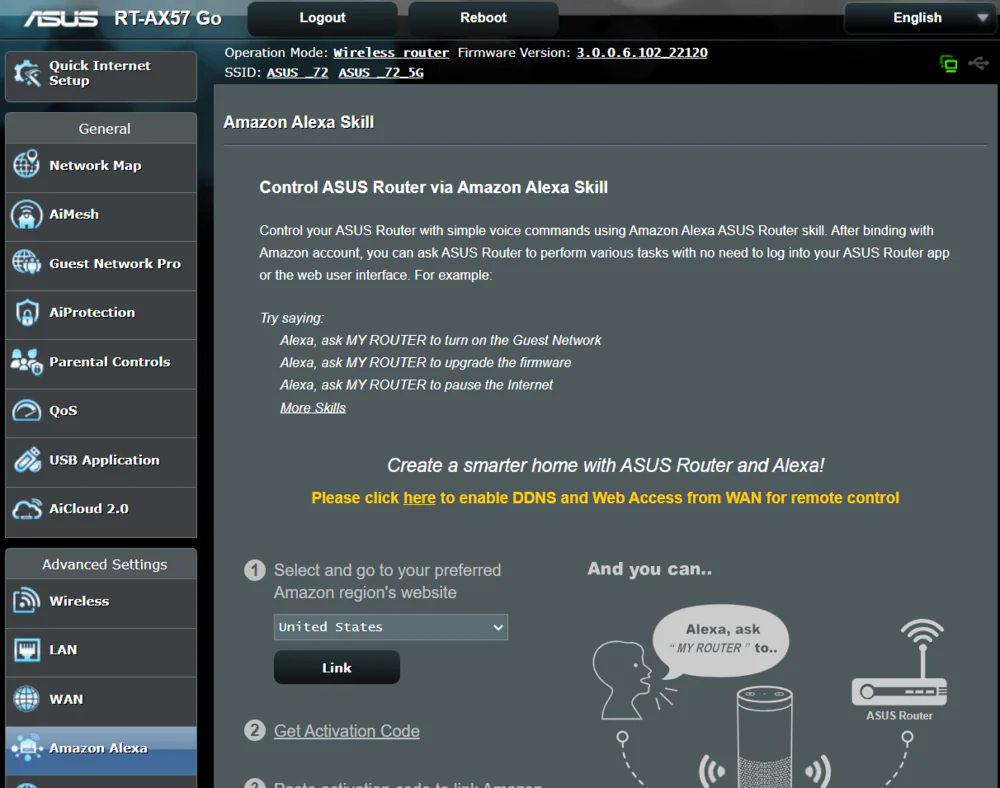Screen dimensions: 1000x788
Task: Click the 'Alexa, ask MY ROUTER to upgrade the firmware' line
Action: tap(425, 362)
